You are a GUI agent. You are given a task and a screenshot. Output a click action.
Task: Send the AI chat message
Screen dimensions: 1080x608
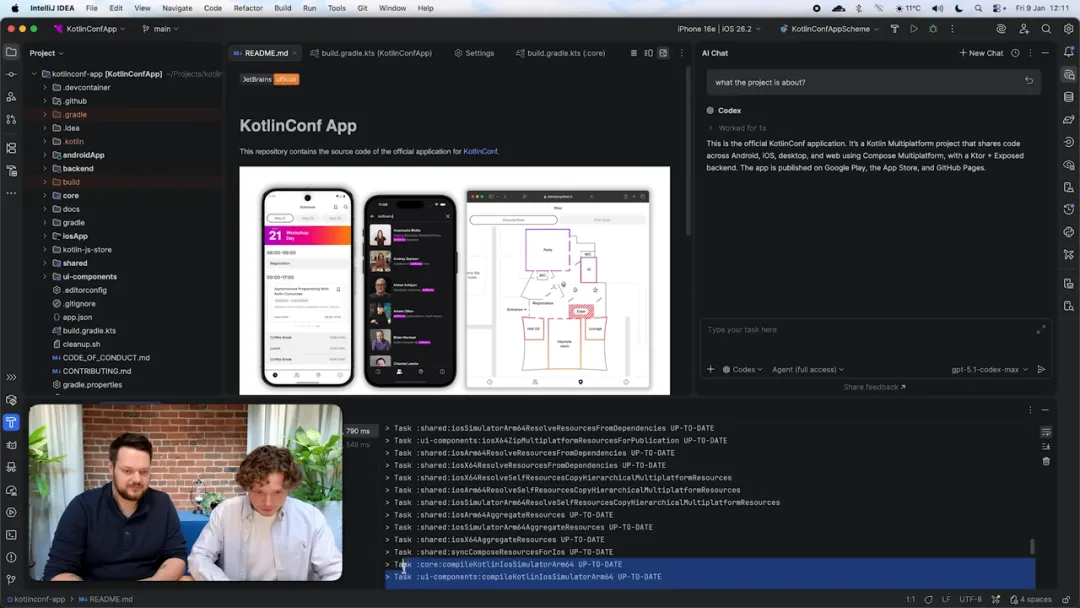point(1041,370)
